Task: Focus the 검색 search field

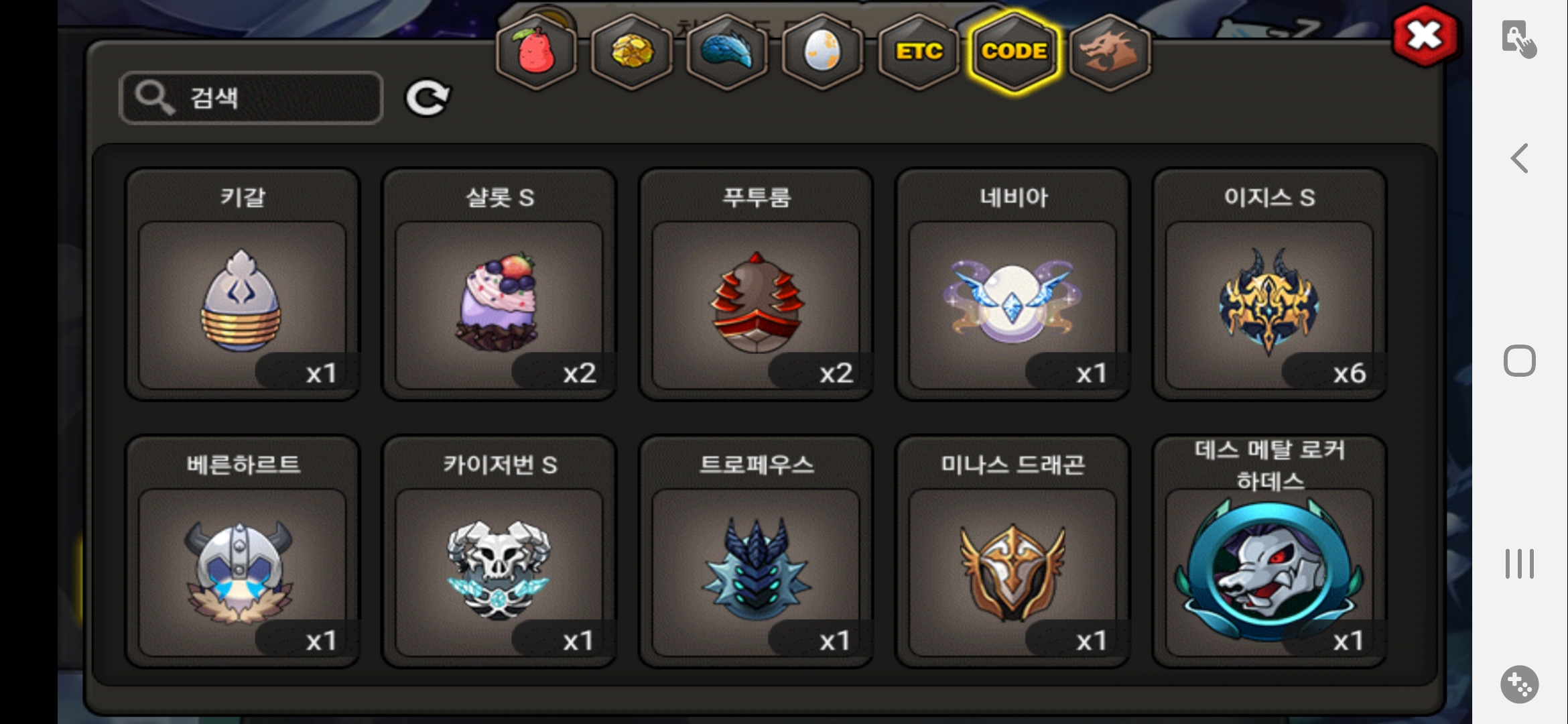Action: coord(251,98)
